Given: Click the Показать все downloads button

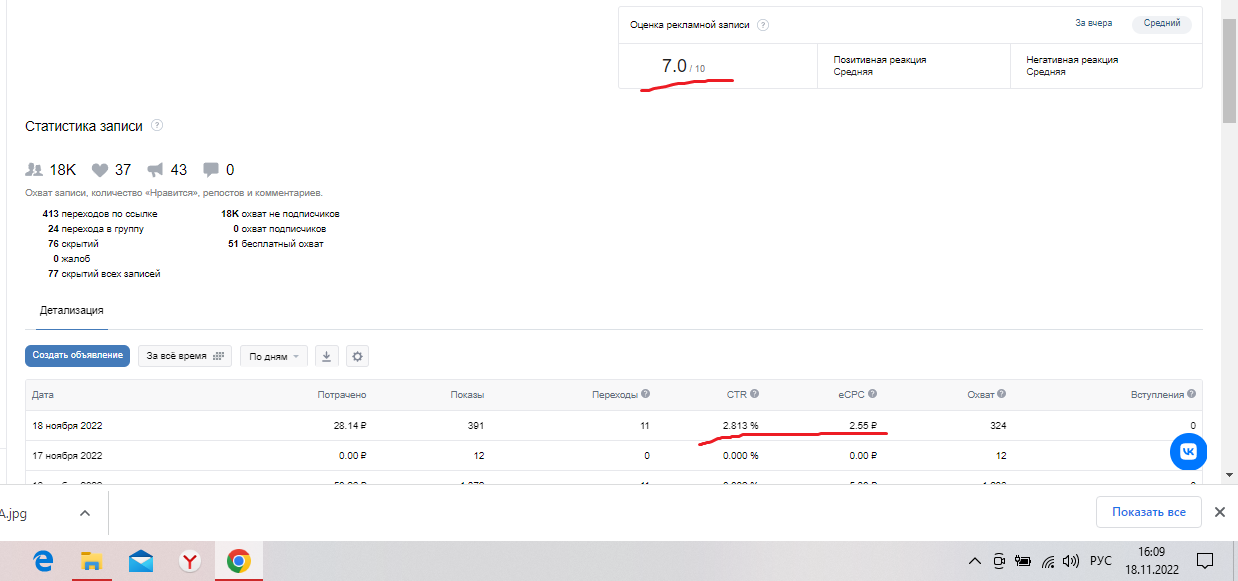Looking at the screenshot, I should click(1148, 512).
